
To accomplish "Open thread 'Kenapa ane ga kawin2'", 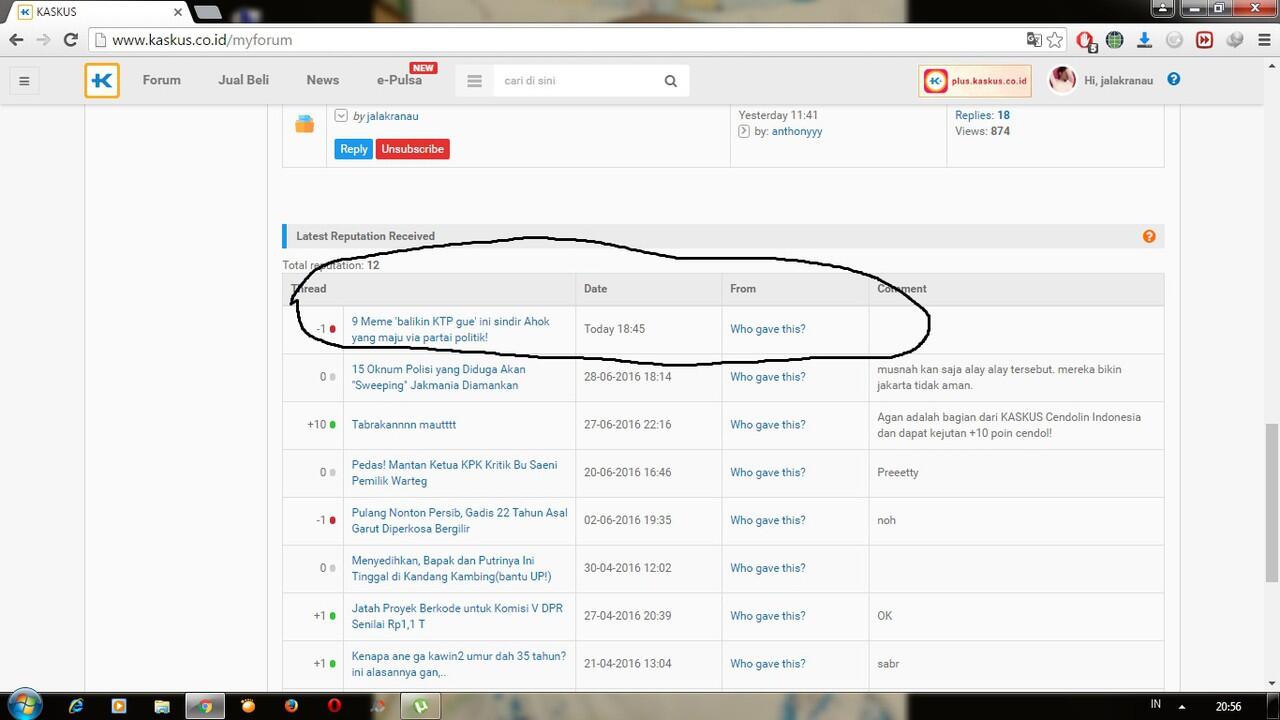I will 458,664.
